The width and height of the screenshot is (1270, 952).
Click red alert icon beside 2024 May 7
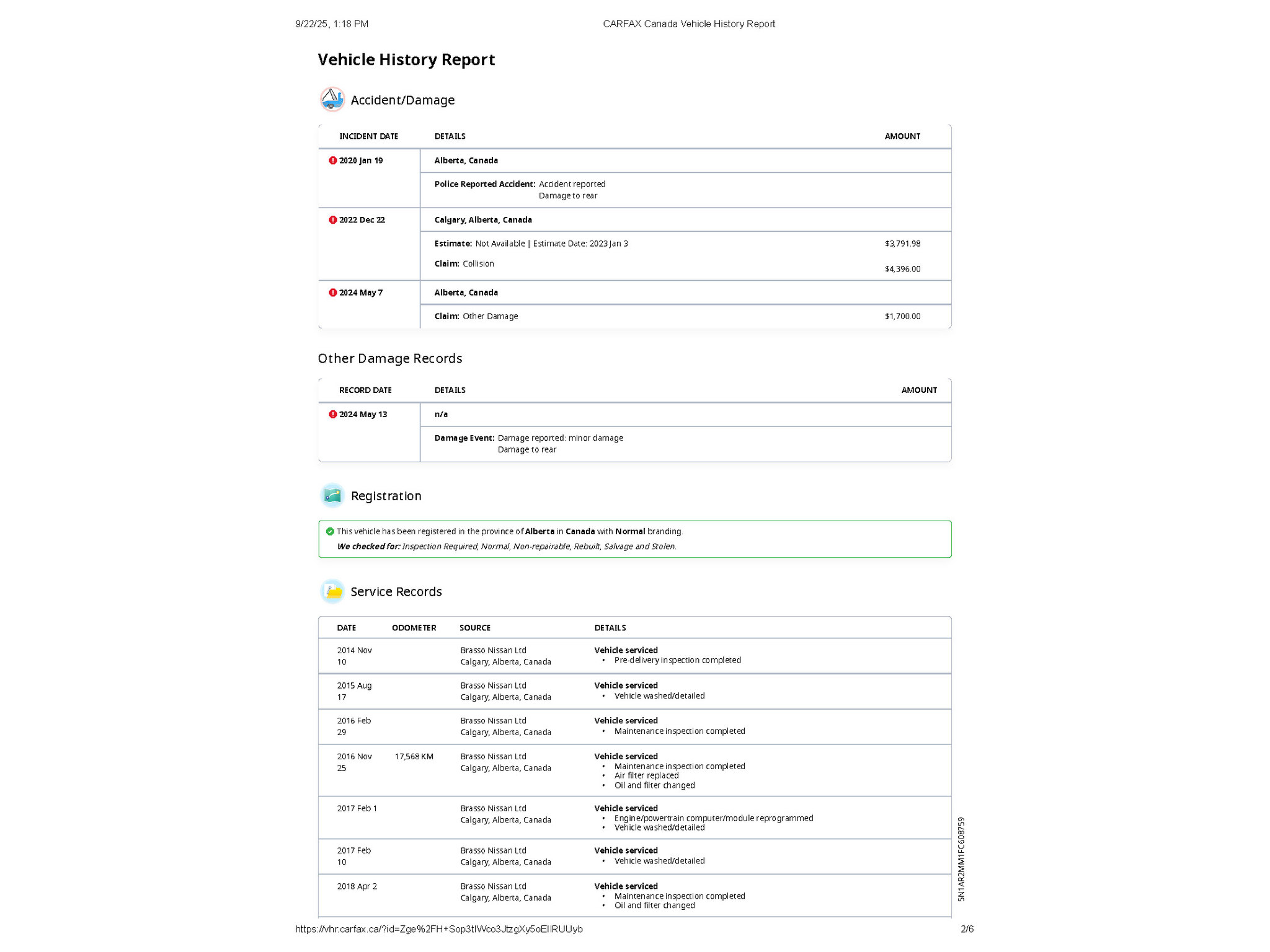tap(333, 293)
